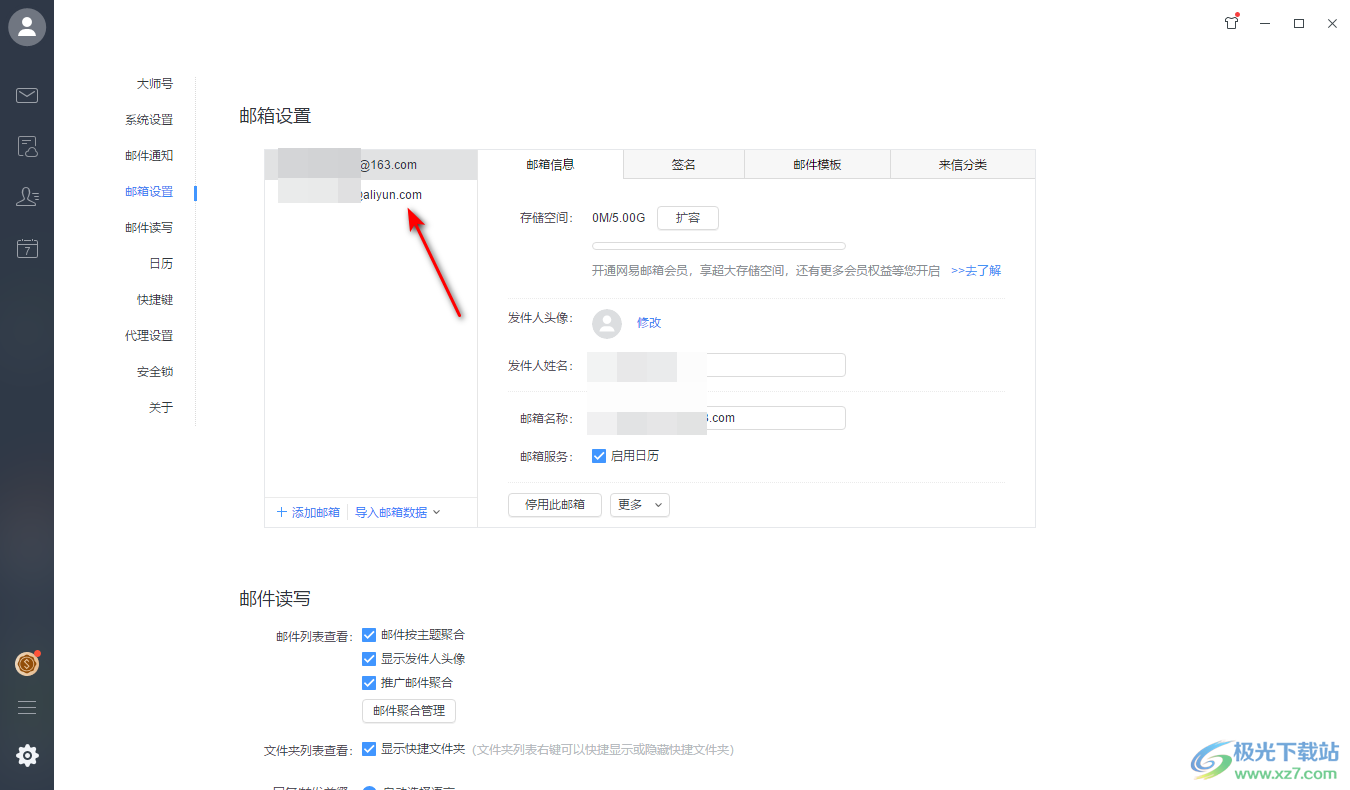
Task: Select 快捷键 in settings menu
Action: [155, 300]
